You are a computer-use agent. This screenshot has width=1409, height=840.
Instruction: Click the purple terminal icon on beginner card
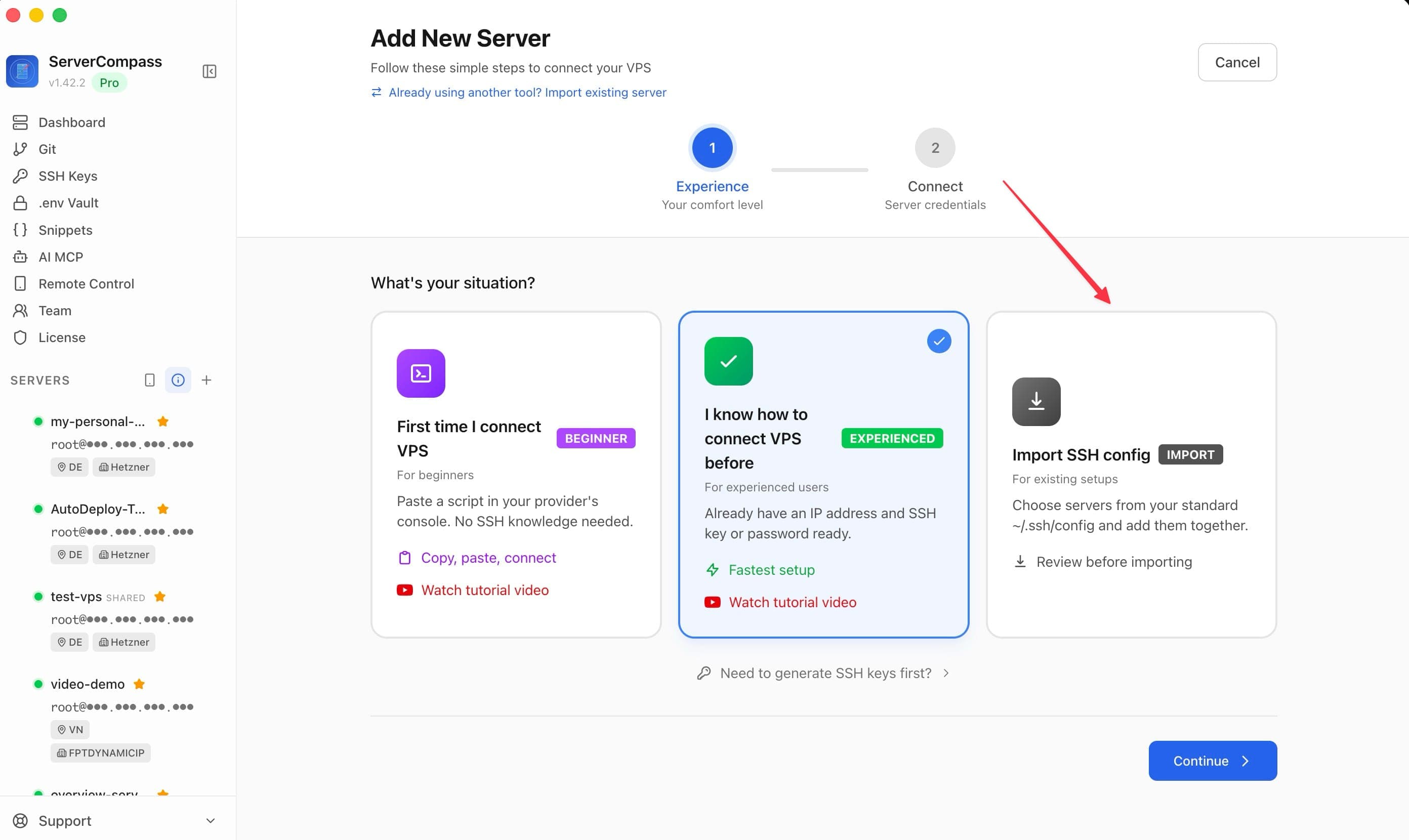click(421, 373)
